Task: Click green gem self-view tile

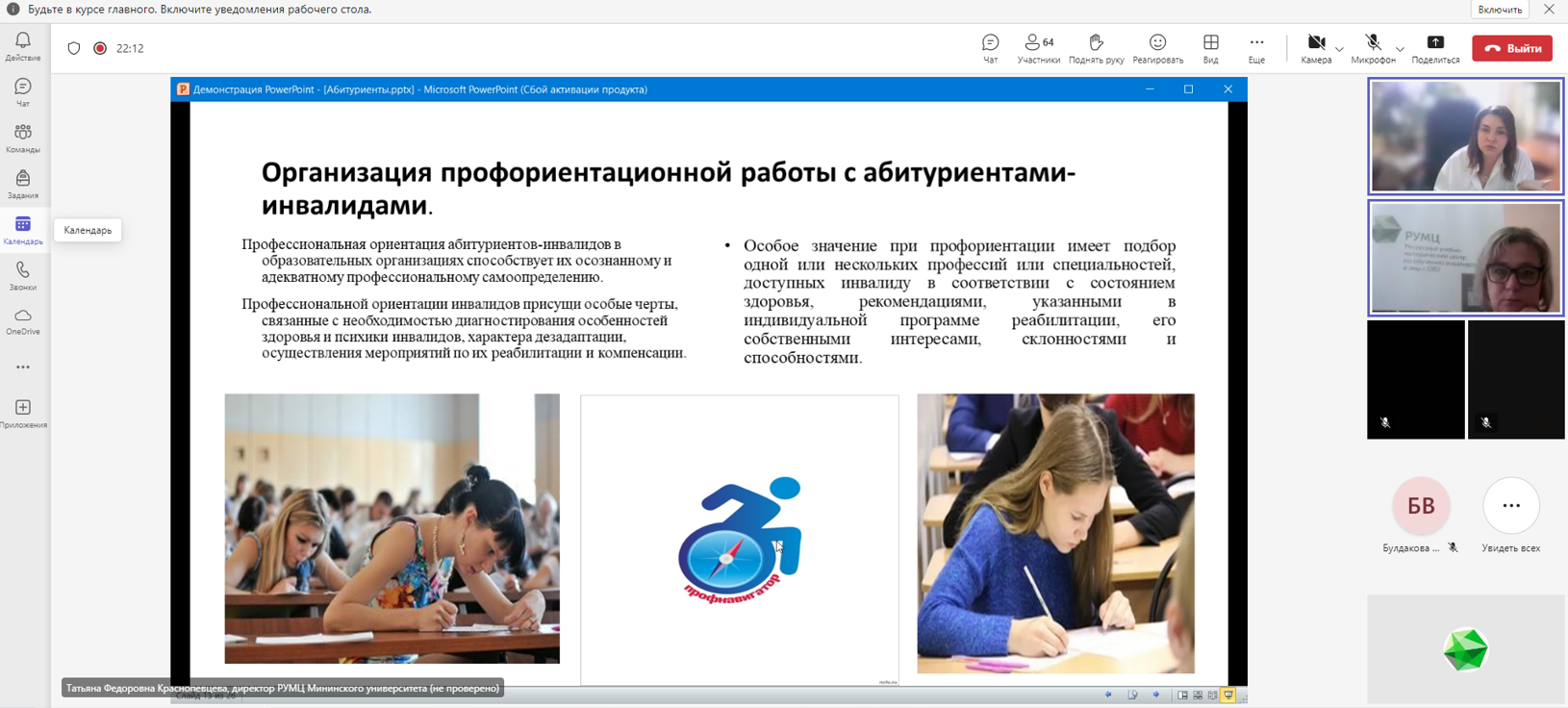Action: [x=1466, y=649]
